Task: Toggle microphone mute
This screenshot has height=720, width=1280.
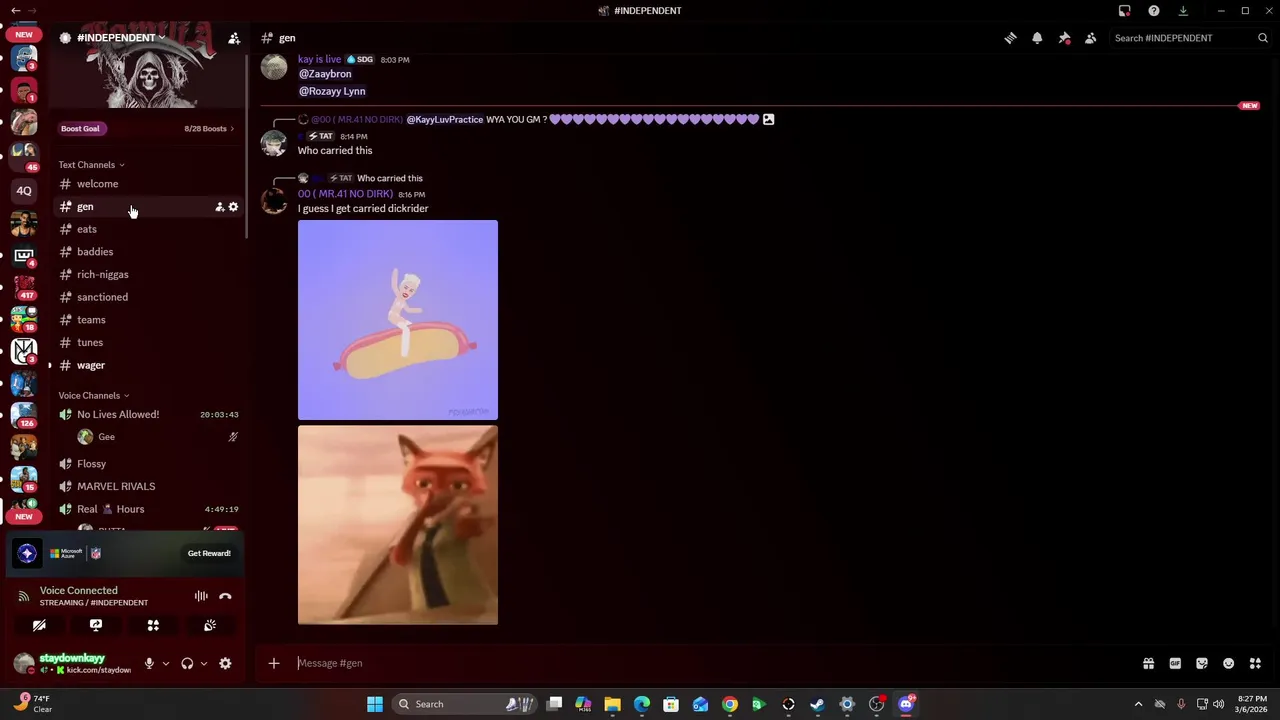Action: coord(149,663)
